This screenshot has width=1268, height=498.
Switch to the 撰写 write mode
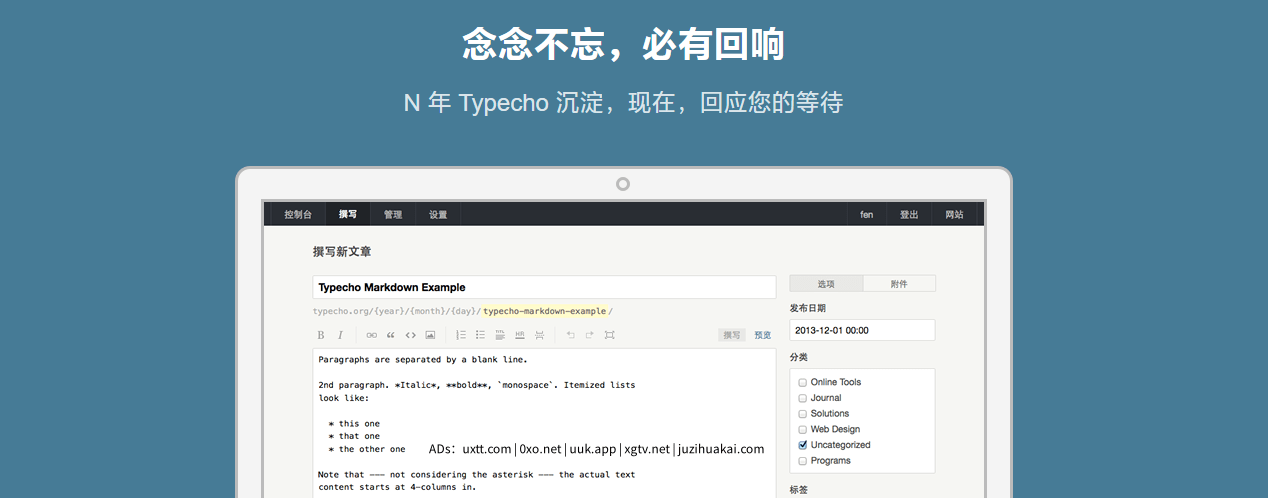(732, 335)
